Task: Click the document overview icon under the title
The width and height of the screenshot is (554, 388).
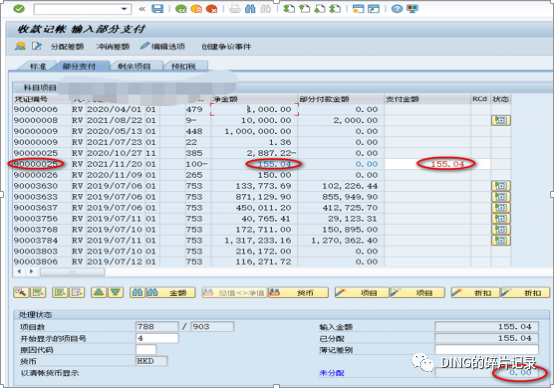Action: click(x=20, y=46)
